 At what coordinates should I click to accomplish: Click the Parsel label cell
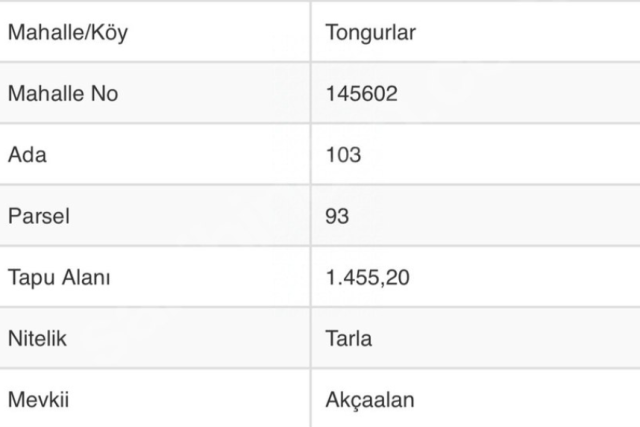point(39,216)
